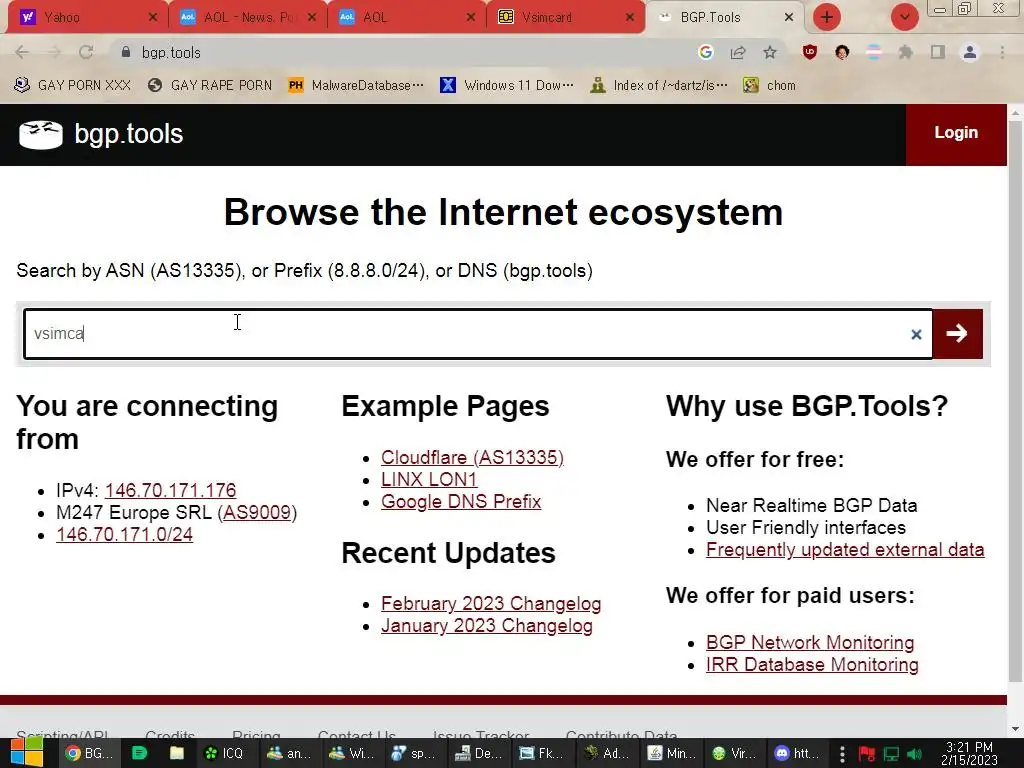The height and width of the screenshot is (768, 1024).
Task: Clear the search field with the X
Action: (916, 334)
